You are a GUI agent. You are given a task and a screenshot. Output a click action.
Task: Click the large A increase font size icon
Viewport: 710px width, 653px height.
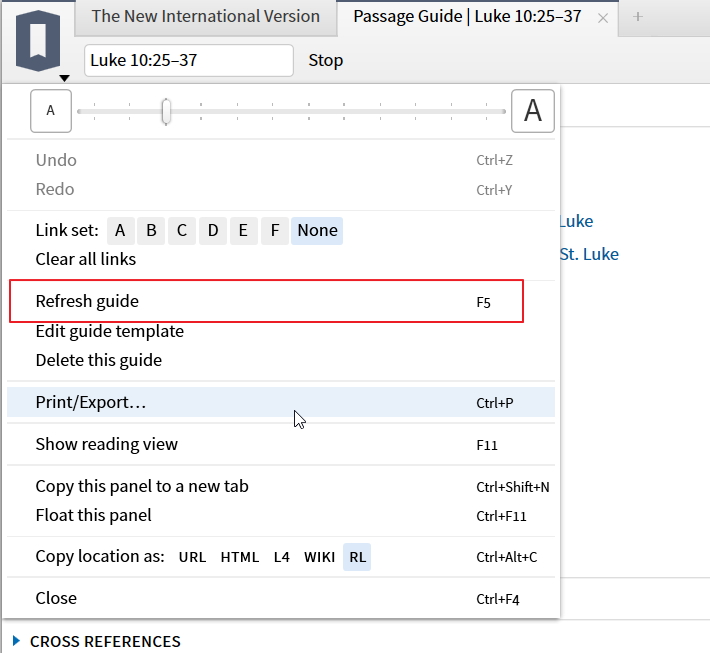pyautogui.click(x=532, y=111)
